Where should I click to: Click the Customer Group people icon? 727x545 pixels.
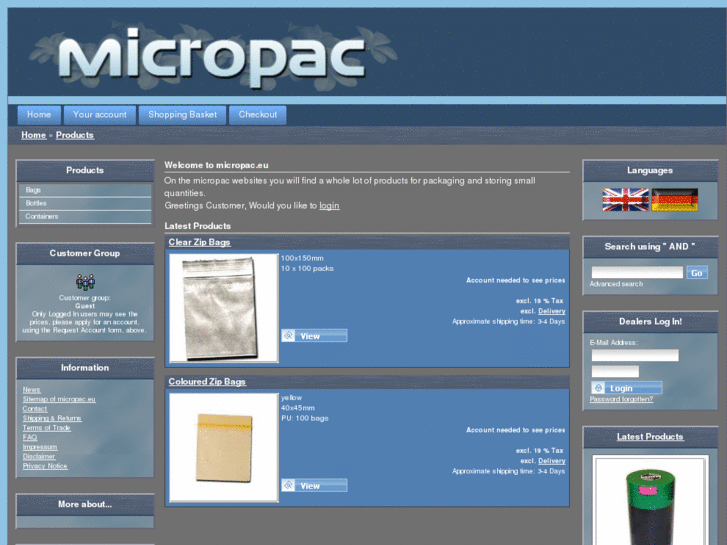(85, 282)
